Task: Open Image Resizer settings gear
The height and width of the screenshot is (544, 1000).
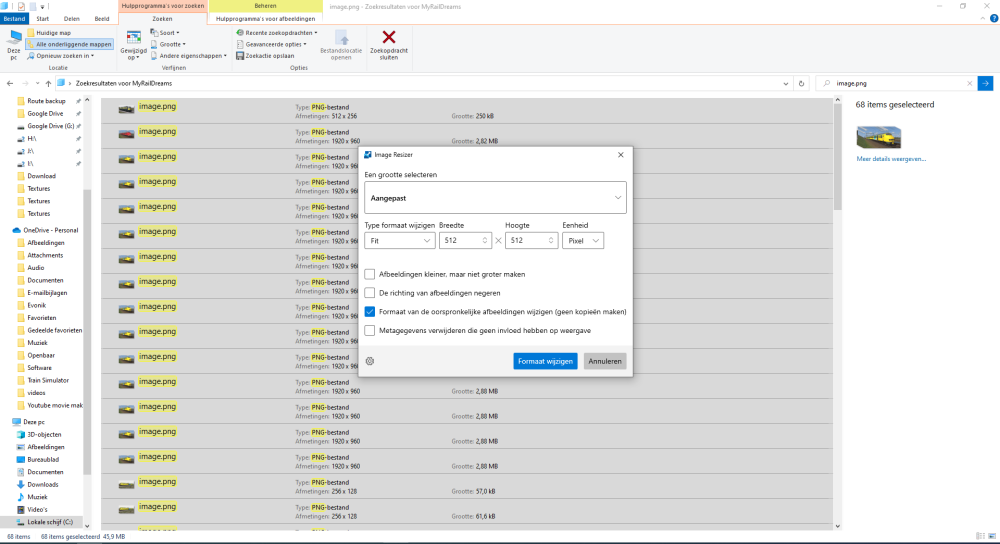Action: [x=369, y=361]
